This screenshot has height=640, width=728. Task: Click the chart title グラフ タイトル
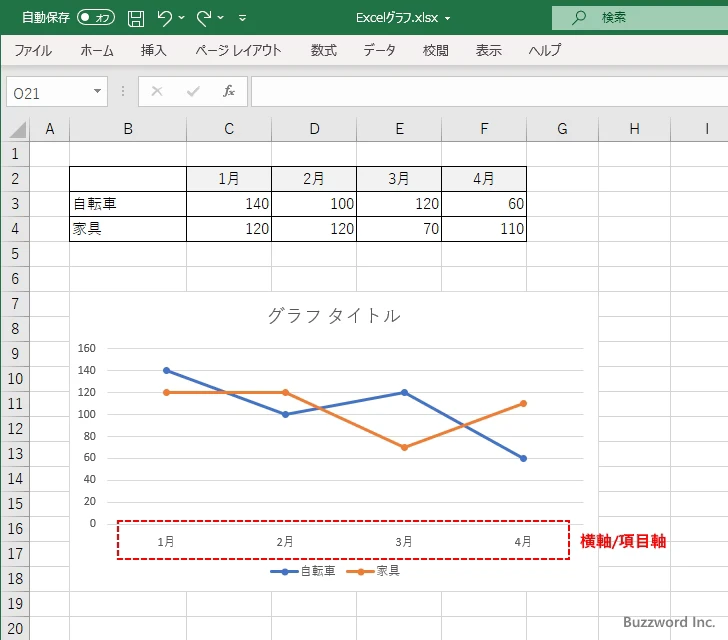tap(334, 316)
